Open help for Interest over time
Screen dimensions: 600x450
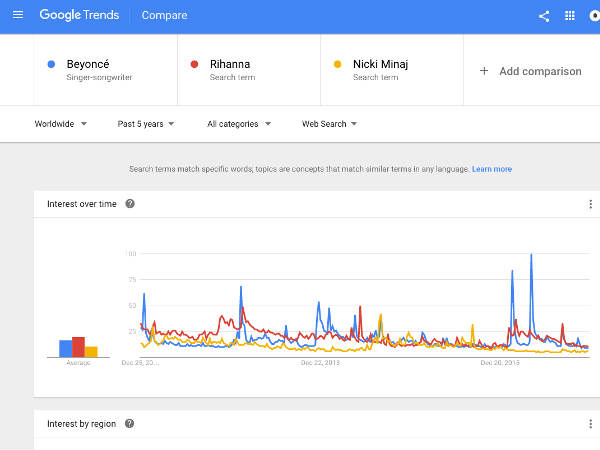tap(130, 204)
